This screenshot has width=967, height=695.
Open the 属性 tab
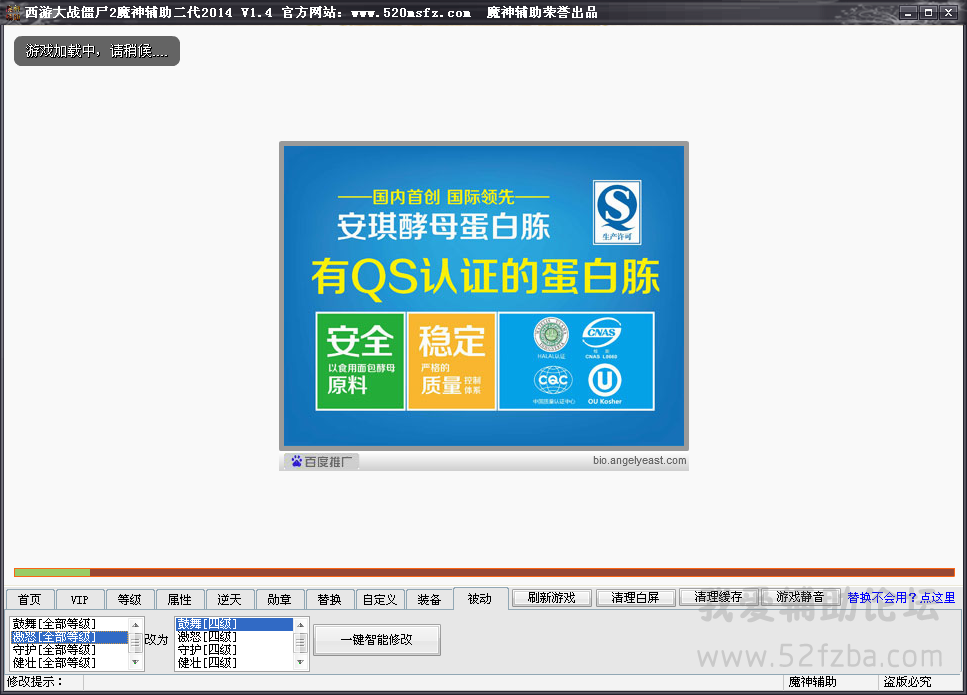point(179,599)
